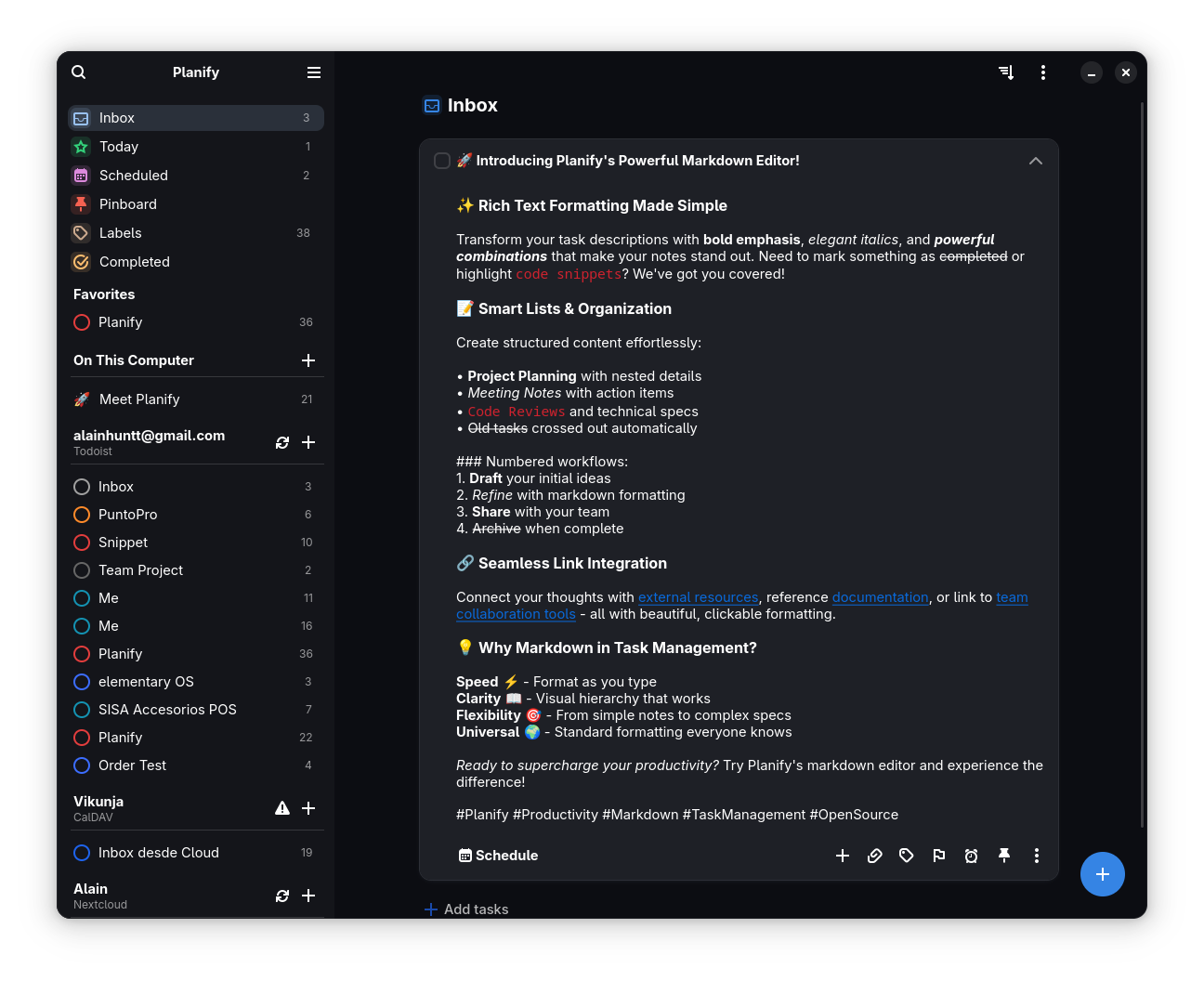1204x981 pixels.
Task: Attach a file with the paperclip icon
Action: click(875, 856)
